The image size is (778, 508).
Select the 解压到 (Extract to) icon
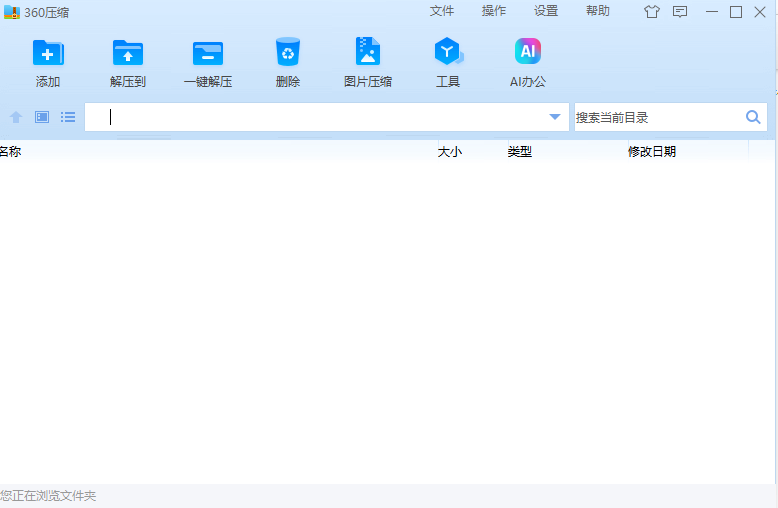(x=128, y=53)
